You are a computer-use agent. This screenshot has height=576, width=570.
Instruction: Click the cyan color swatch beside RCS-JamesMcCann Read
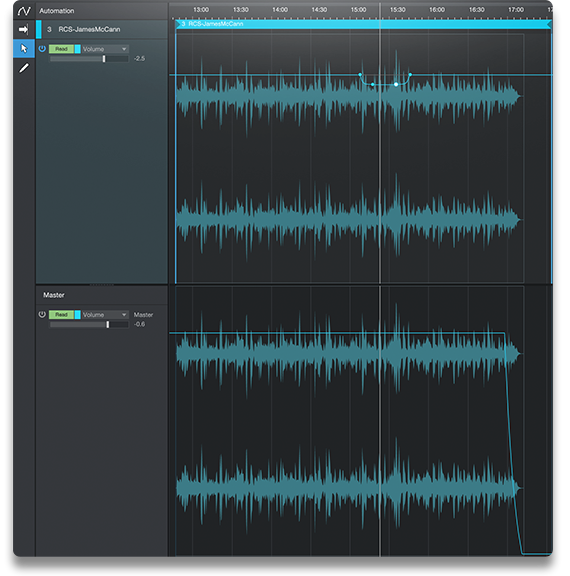pos(77,49)
